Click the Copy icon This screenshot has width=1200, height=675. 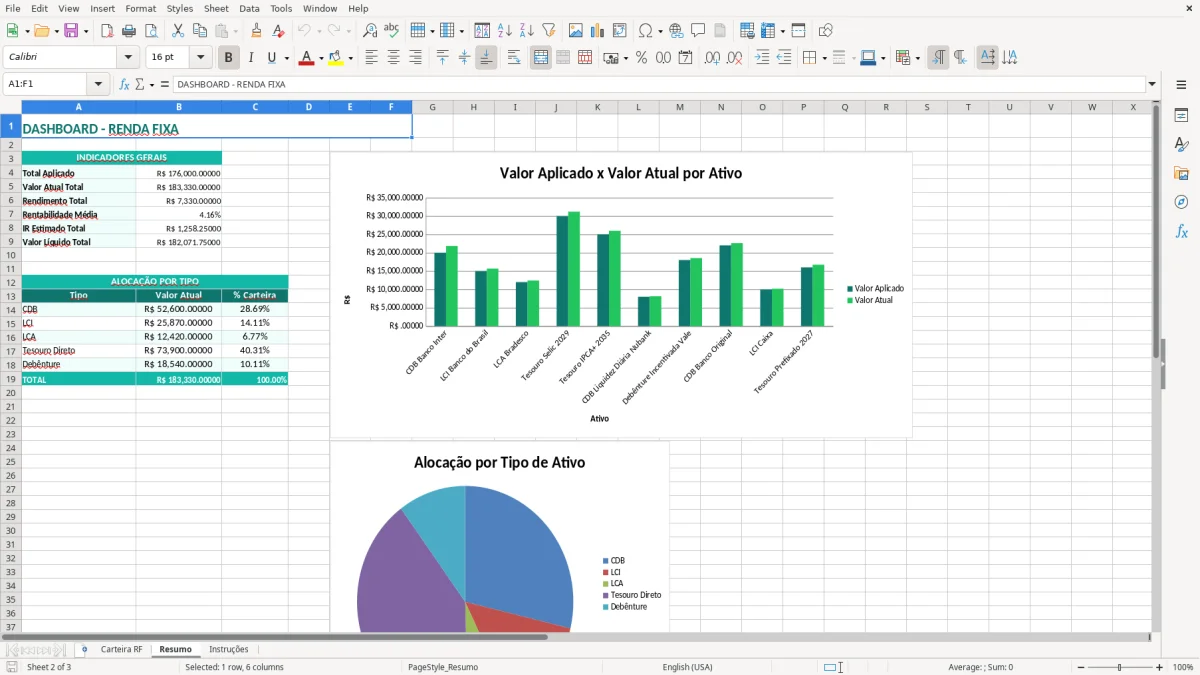coord(200,31)
